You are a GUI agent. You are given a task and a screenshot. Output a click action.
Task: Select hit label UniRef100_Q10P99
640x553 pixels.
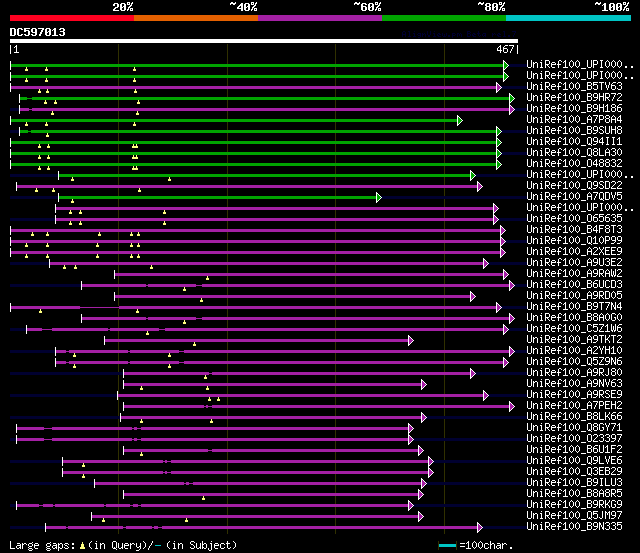point(574,241)
